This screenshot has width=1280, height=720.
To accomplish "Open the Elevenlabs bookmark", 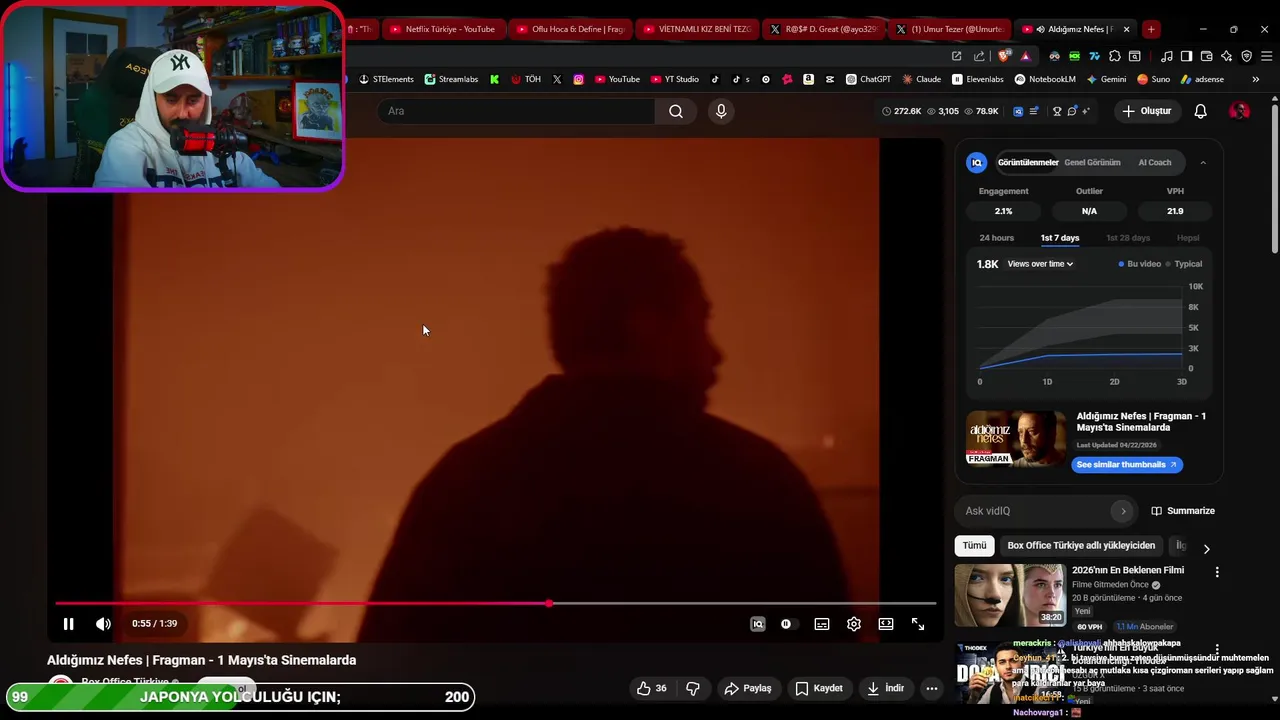I will (x=978, y=79).
